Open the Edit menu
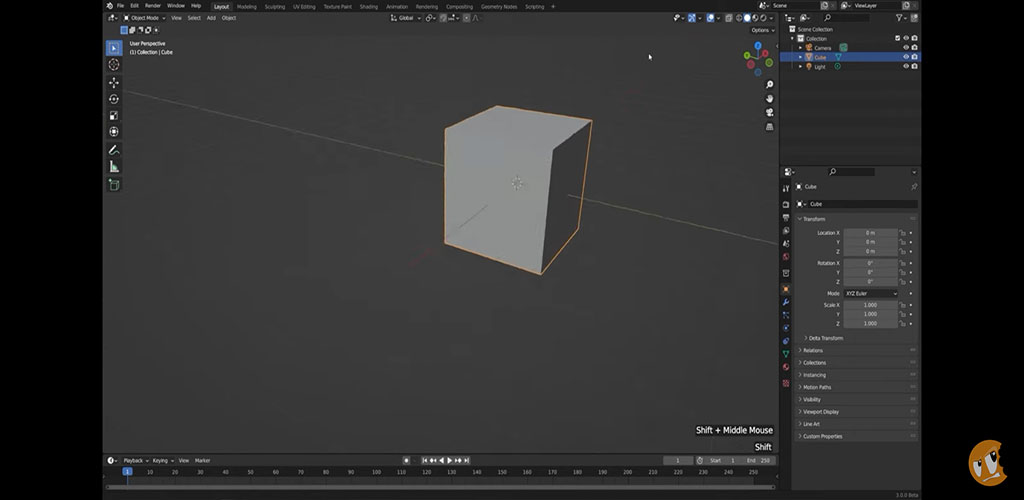Screen dimensions: 1024x500 pyautogui.click(x=134, y=6)
